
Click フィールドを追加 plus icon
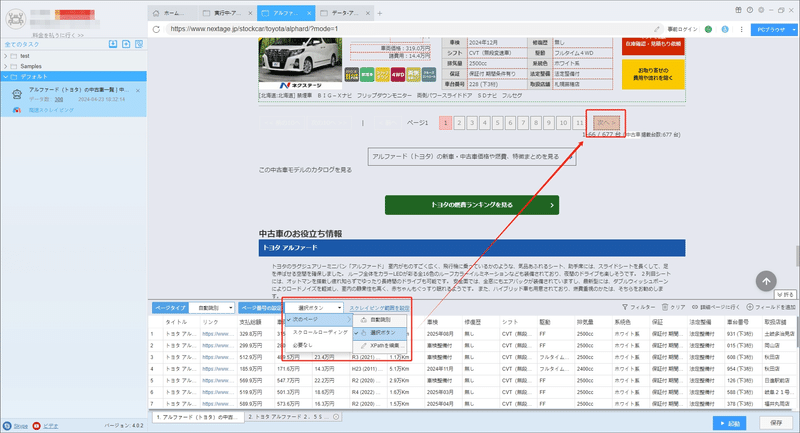point(749,307)
